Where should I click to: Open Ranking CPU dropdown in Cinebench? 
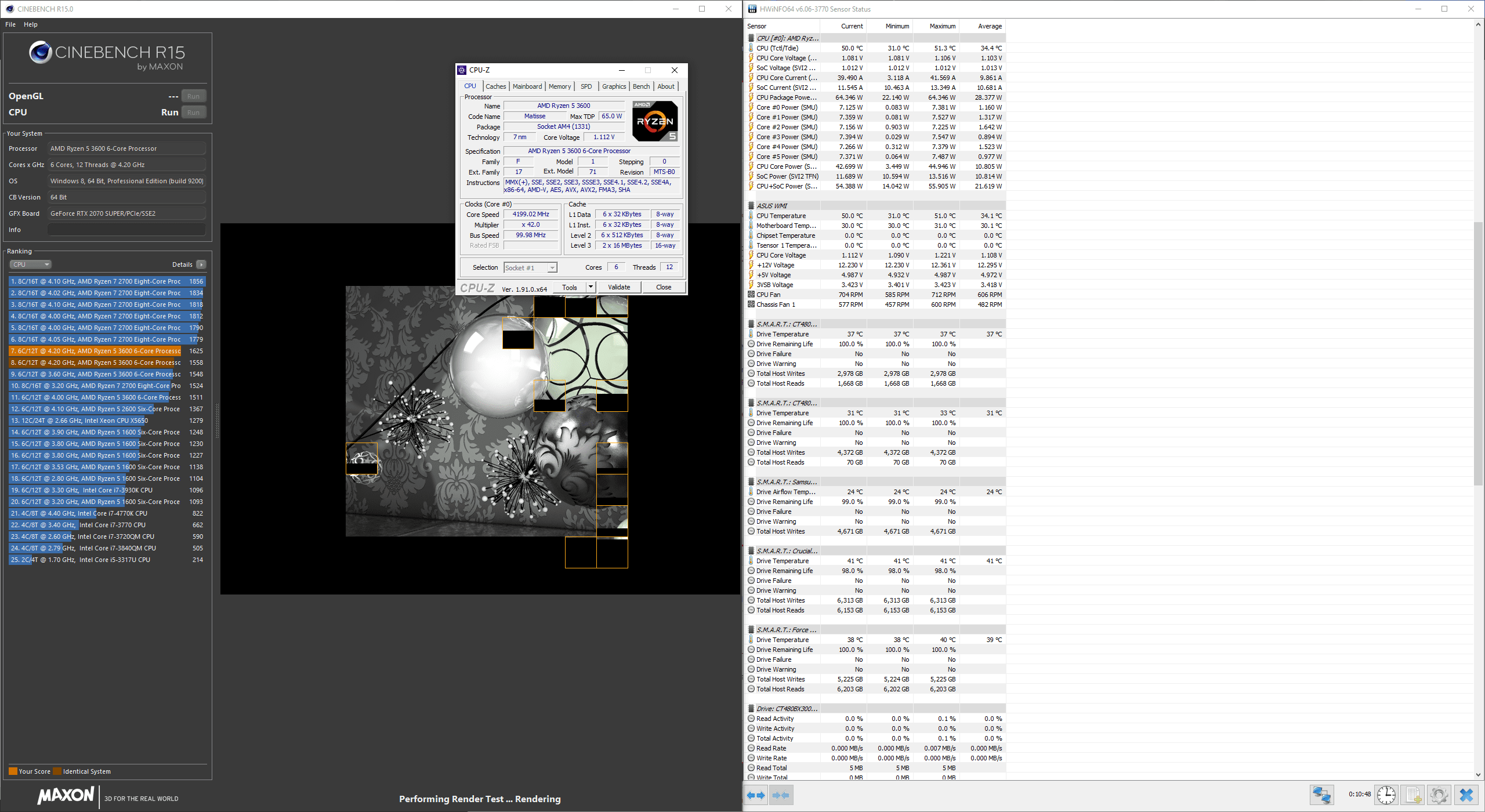[x=31, y=264]
